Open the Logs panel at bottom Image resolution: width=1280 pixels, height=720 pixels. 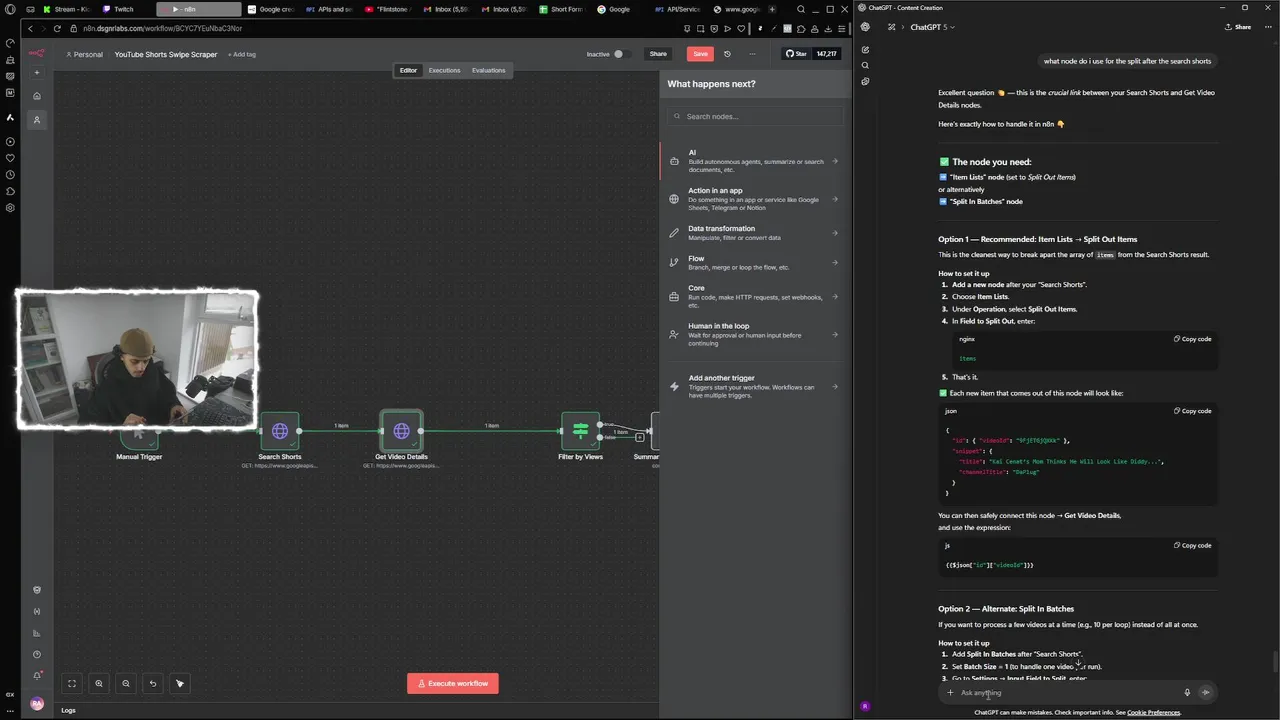point(68,710)
